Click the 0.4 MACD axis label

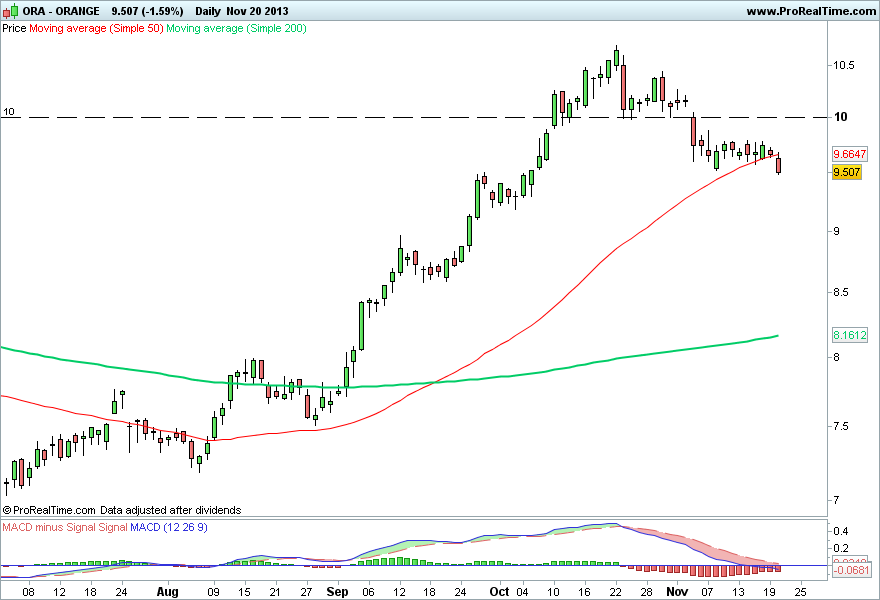click(x=841, y=531)
